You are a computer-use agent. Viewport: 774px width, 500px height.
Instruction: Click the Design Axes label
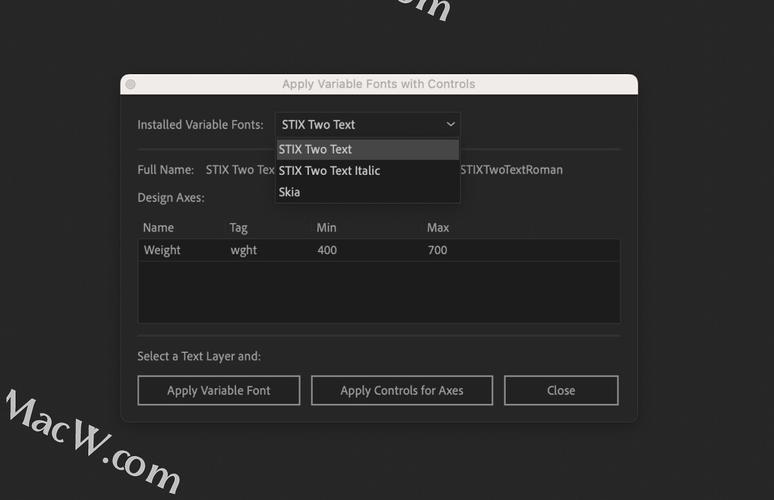pos(171,198)
